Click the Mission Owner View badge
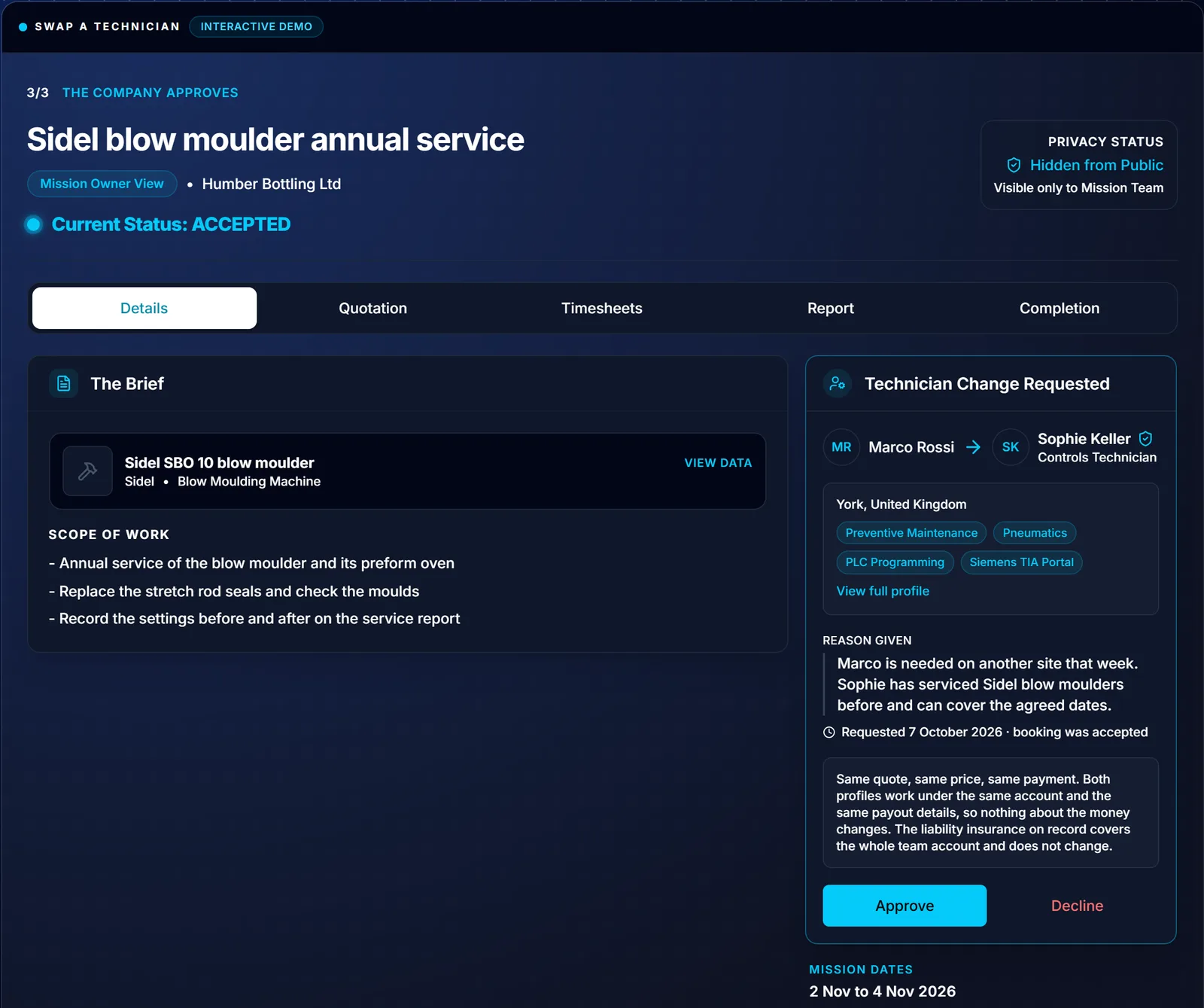Viewport: 1204px width, 1008px height. (102, 184)
